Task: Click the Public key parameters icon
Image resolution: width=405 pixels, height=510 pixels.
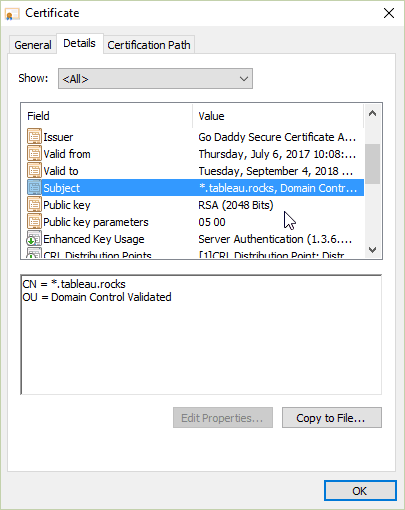Action: pyautogui.click(x=34, y=222)
